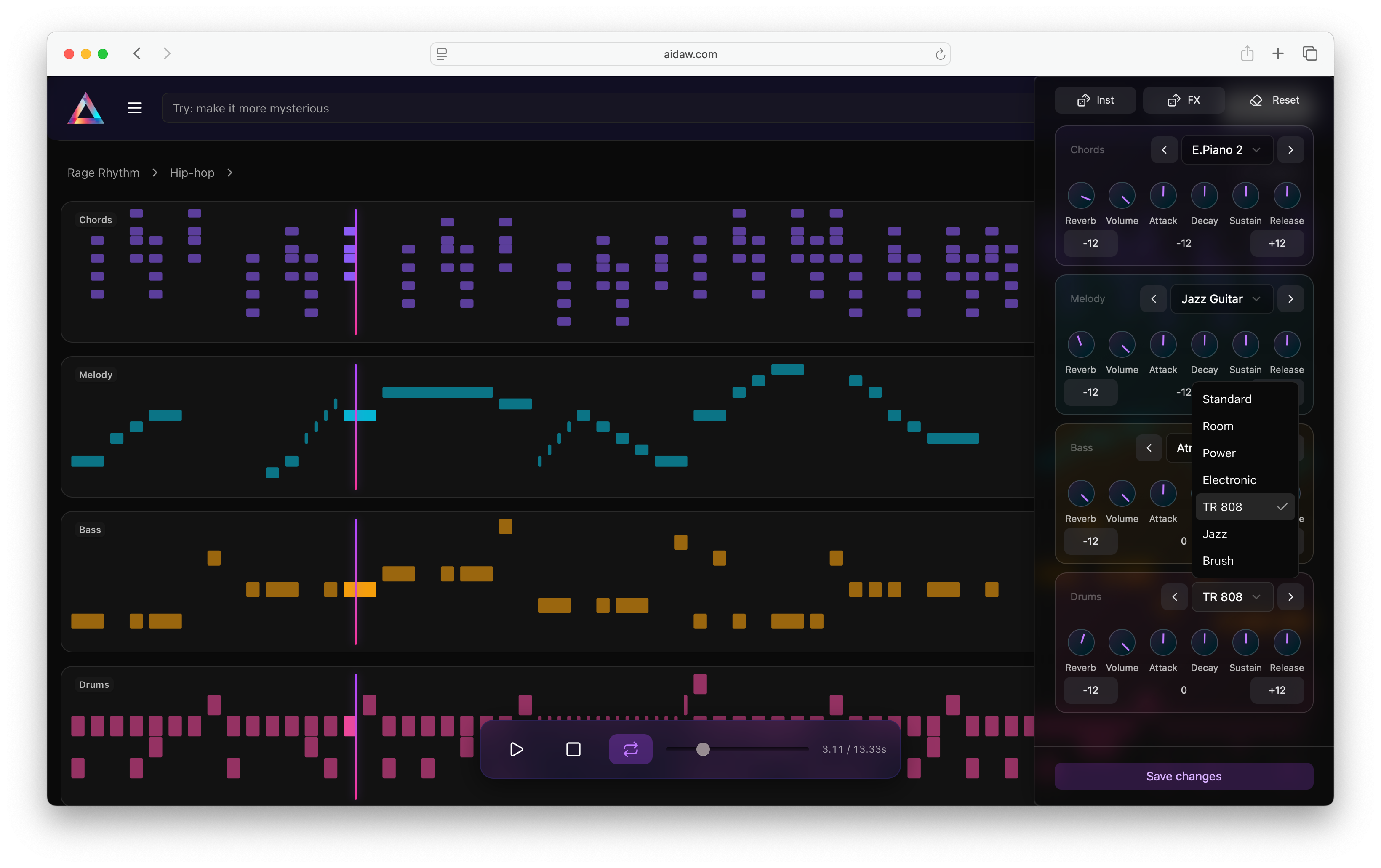
Task: Open the E.Piano 2 instrument dropdown
Action: click(1227, 150)
